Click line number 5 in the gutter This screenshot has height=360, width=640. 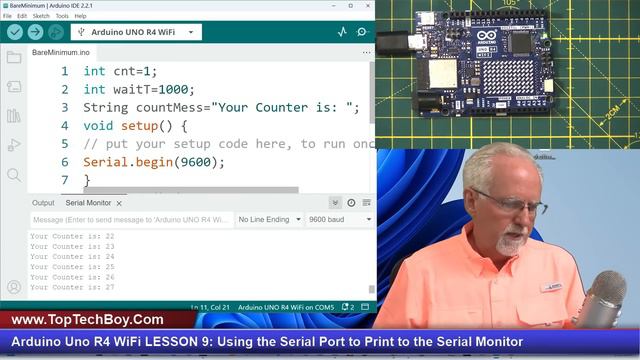(x=65, y=144)
